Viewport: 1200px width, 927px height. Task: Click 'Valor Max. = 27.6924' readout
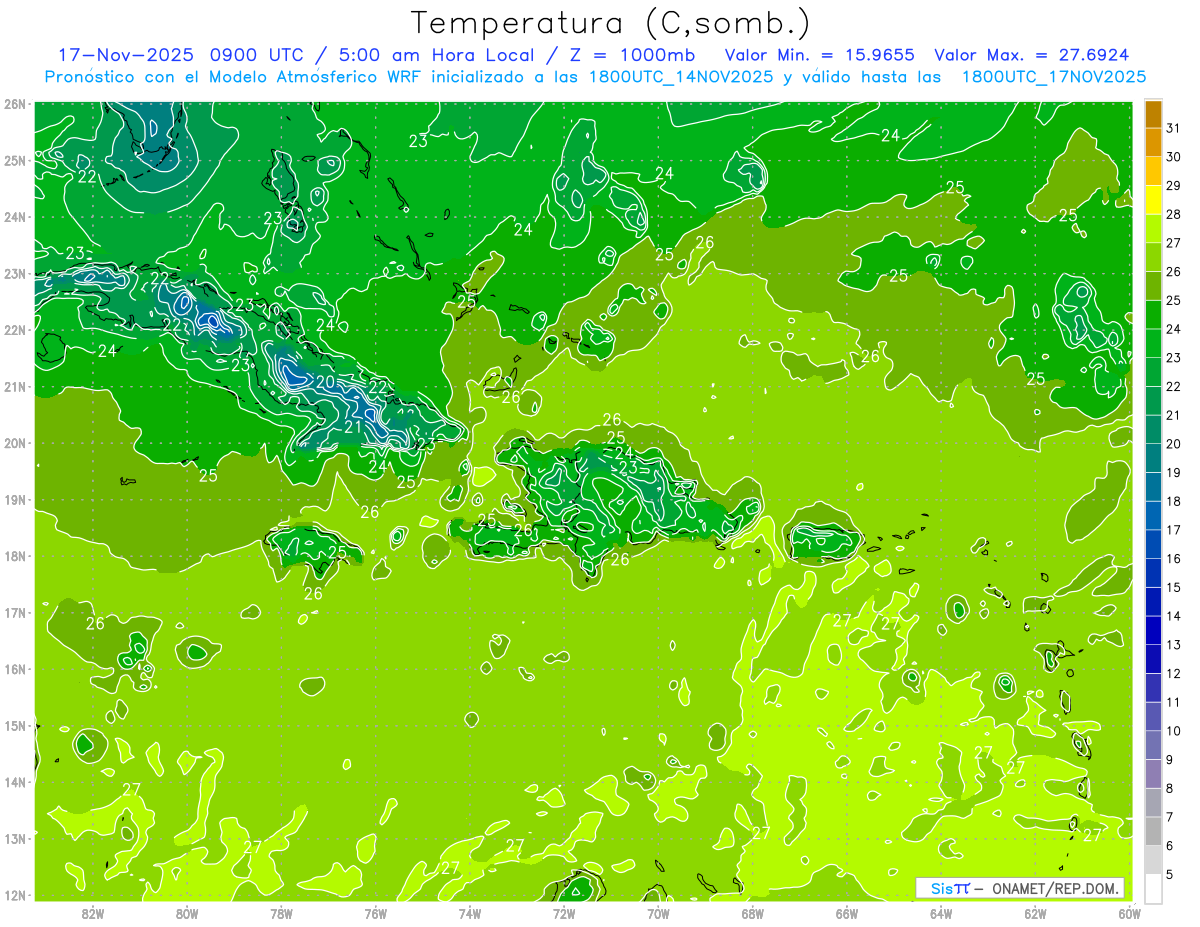pyautogui.click(x=1032, y=55)
